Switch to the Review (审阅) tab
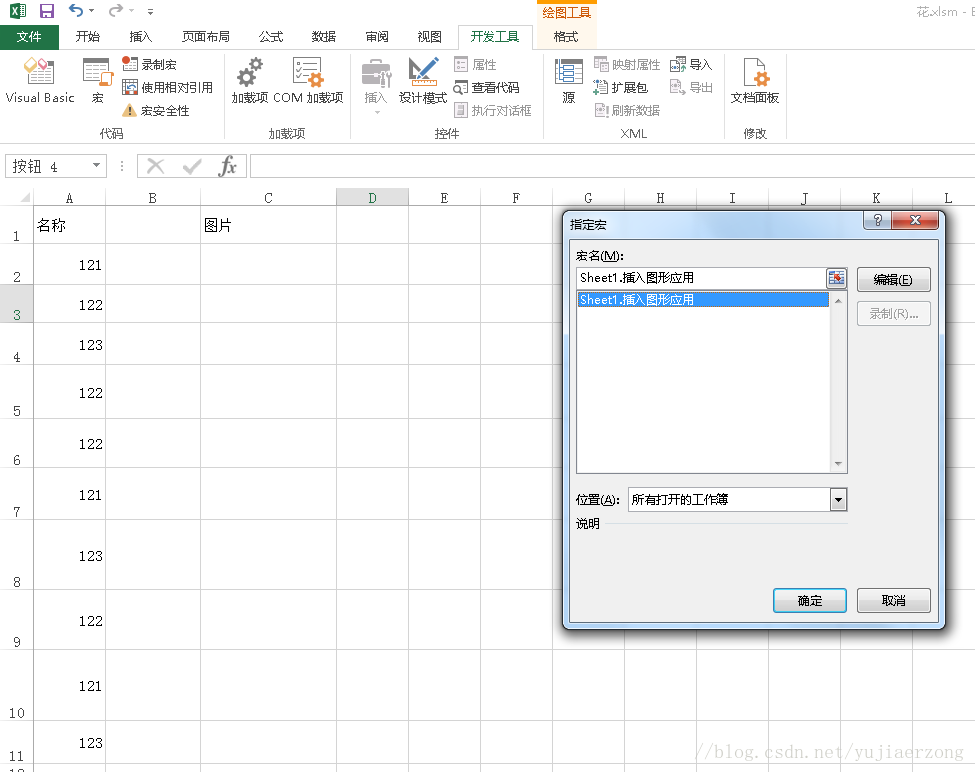This screenshot has height=772, width=975. pyautogui.click(x=377, y=37)
